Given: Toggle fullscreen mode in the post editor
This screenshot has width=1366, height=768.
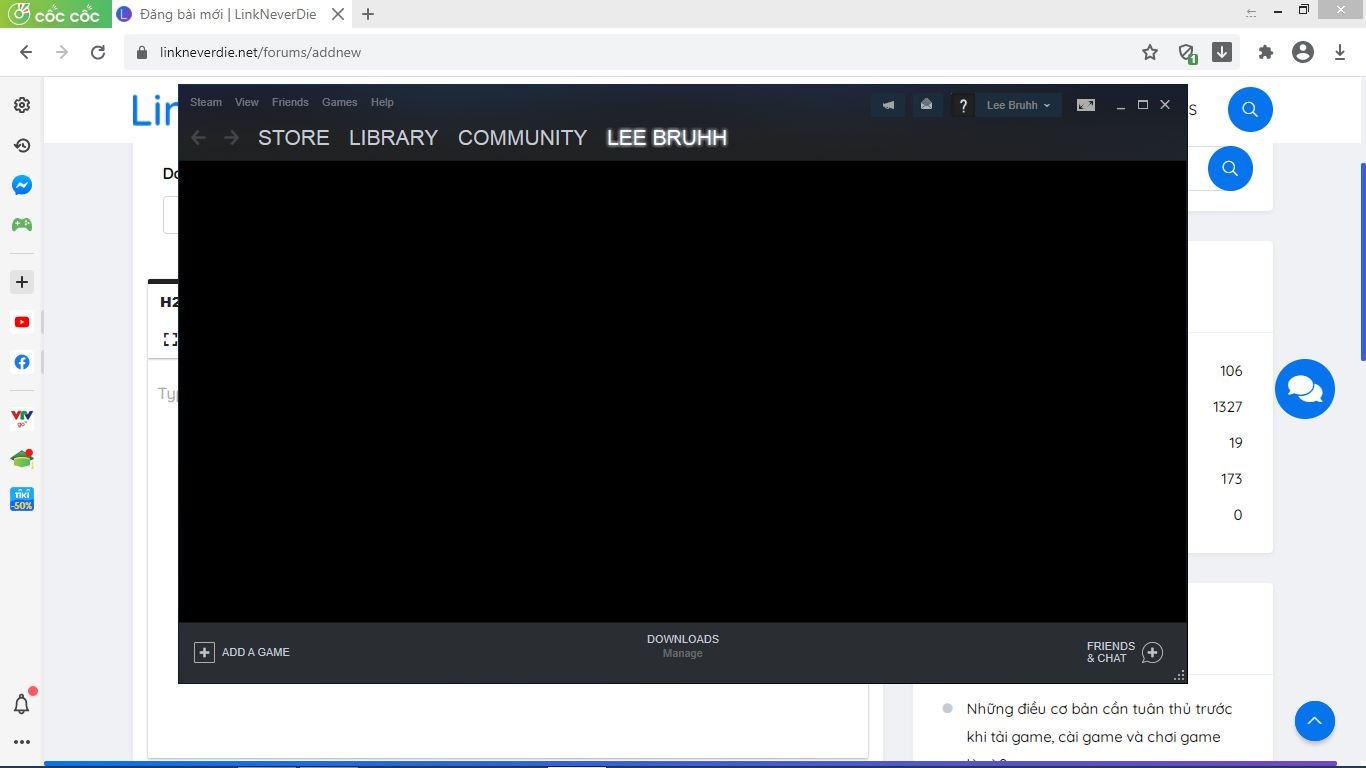Looking at the screenshot, I should click(168, 338).
